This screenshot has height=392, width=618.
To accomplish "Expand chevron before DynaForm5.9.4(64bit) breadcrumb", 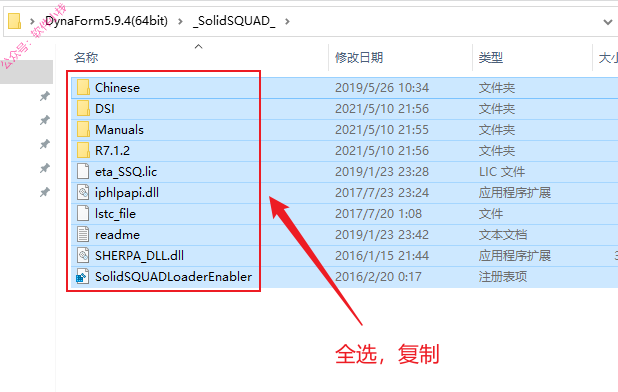I will pos(32,21).
